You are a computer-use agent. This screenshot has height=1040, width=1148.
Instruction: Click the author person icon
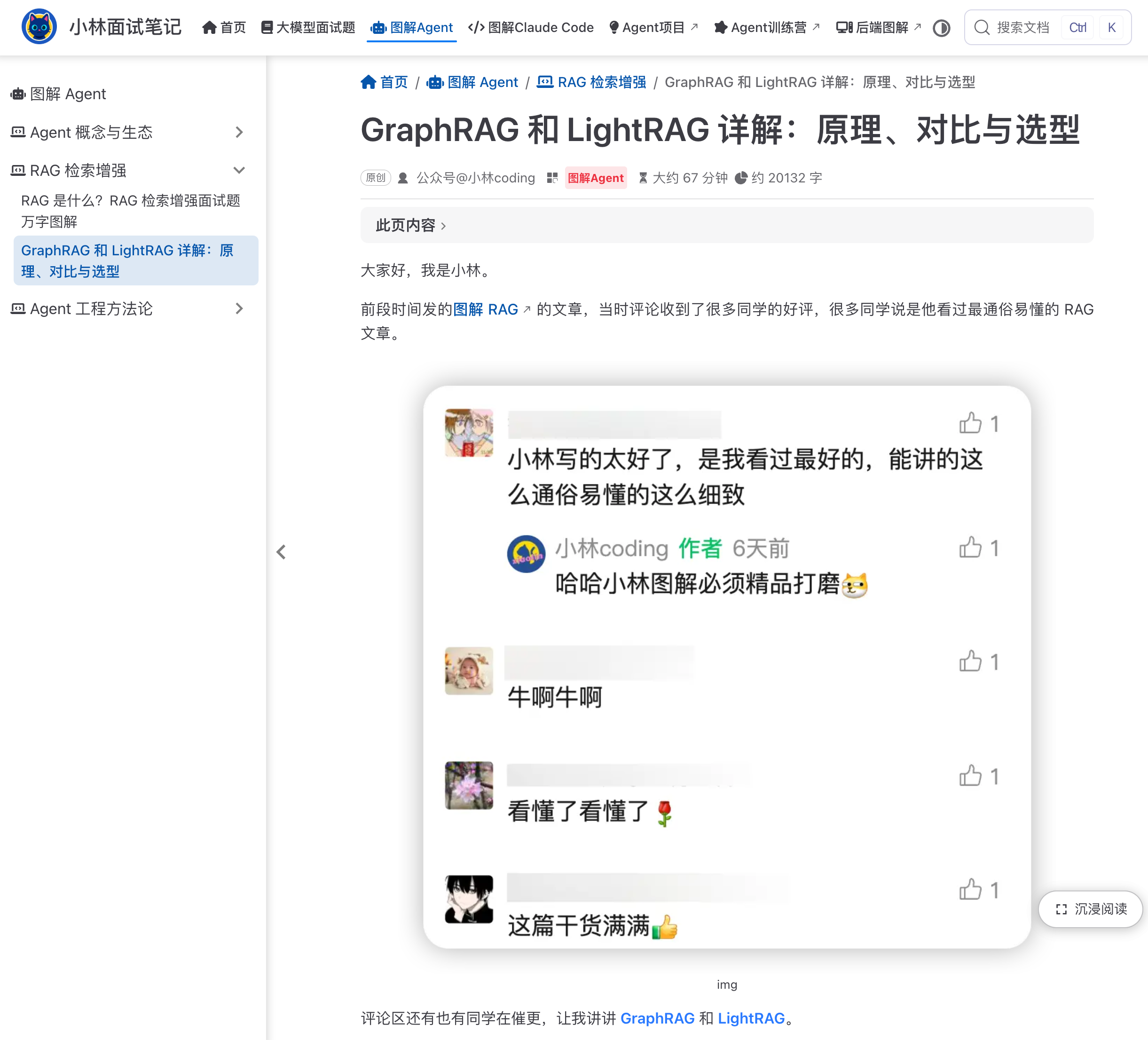point(402,178)
